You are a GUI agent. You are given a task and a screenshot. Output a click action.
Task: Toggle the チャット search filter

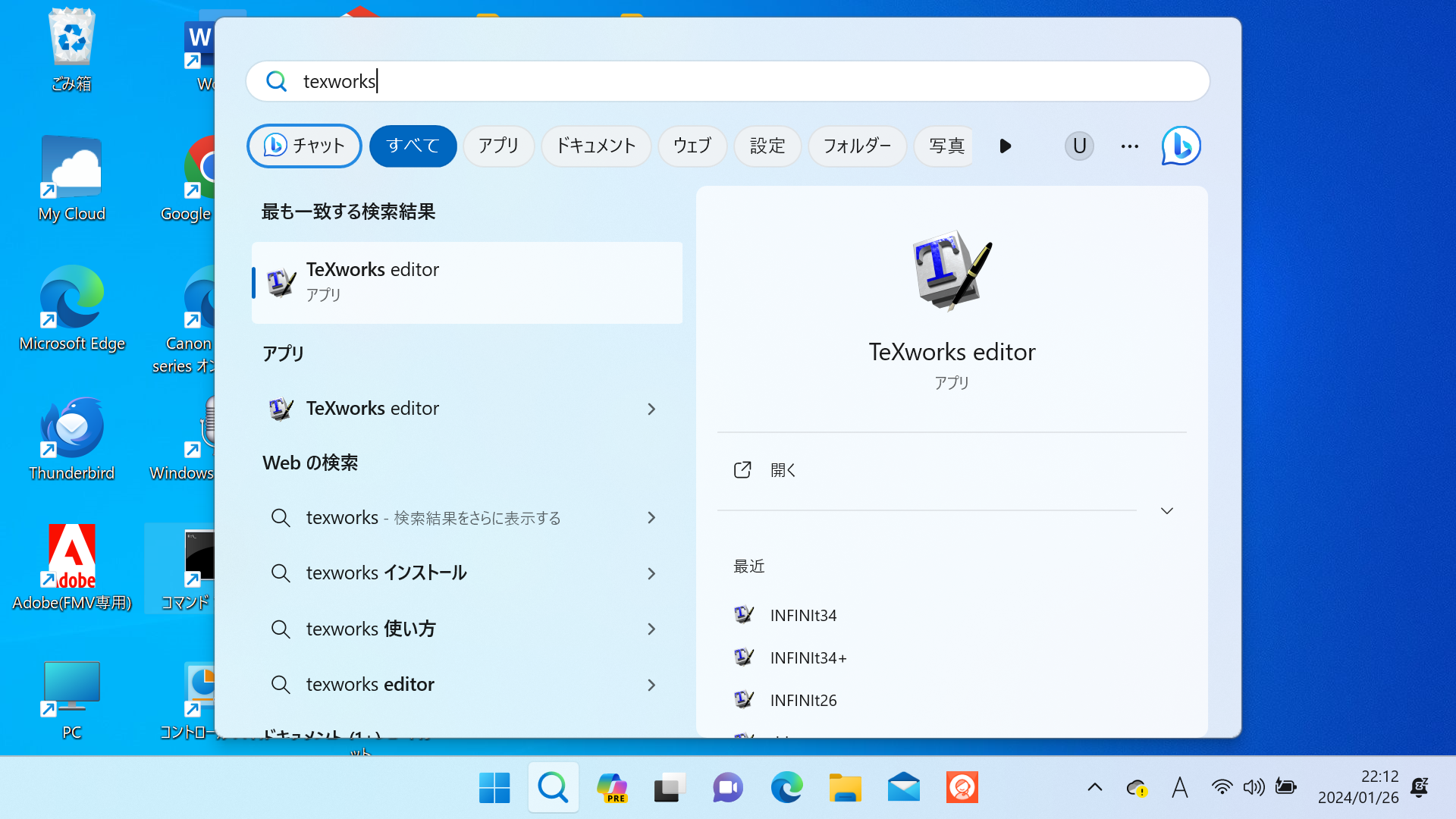click(x=303, y=146)
